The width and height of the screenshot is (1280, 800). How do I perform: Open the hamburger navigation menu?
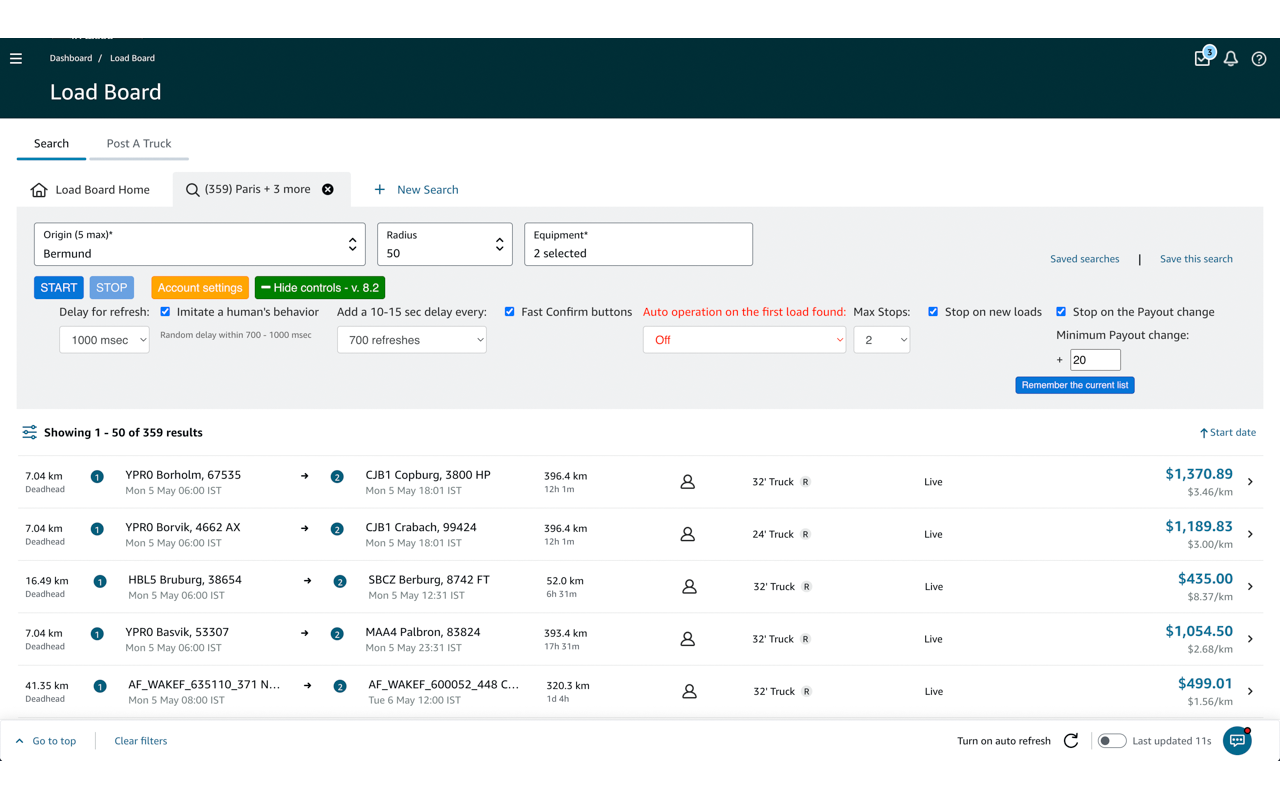click(16, 59)
